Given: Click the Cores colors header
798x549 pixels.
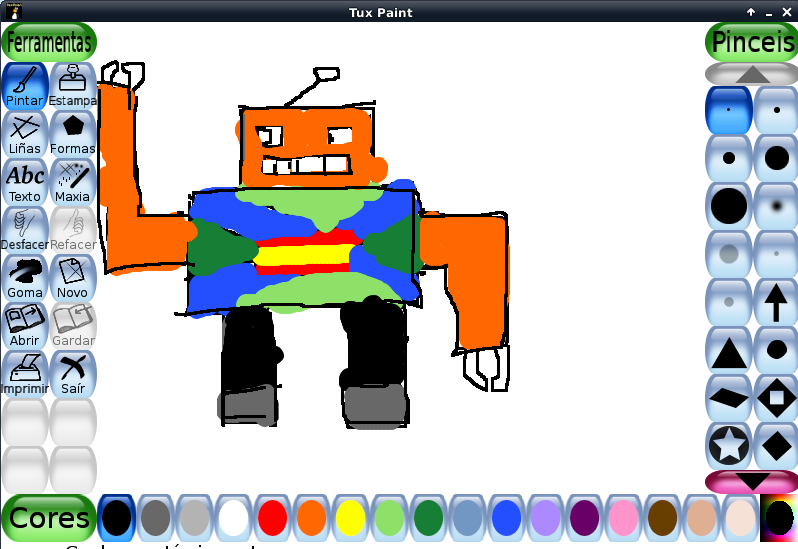Looking at the screenshot, I should click(49, 518).
